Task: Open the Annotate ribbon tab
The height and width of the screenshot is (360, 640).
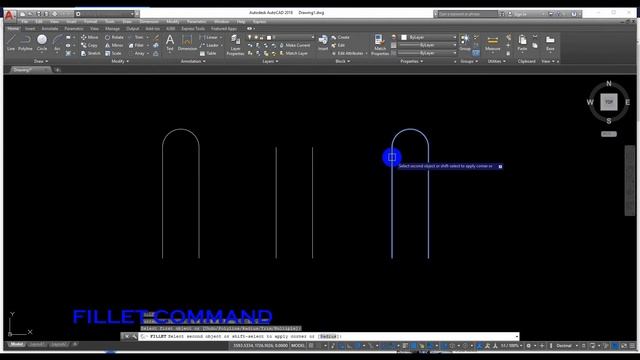Action: tap(50, 29)
